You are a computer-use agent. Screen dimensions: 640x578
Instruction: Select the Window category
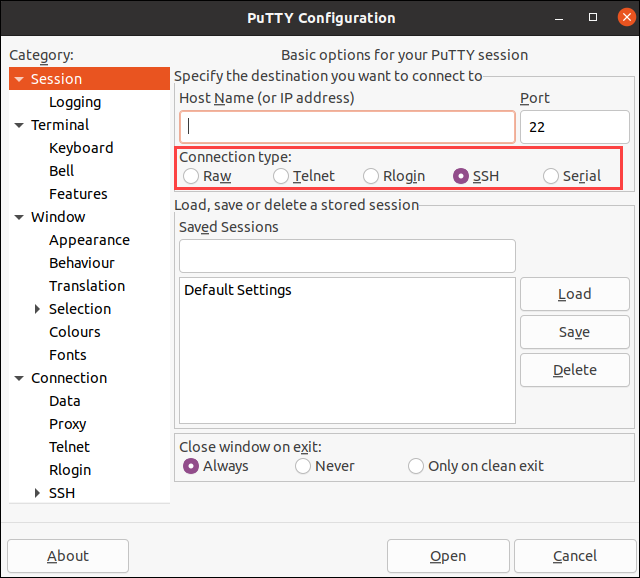click(58, 217)
